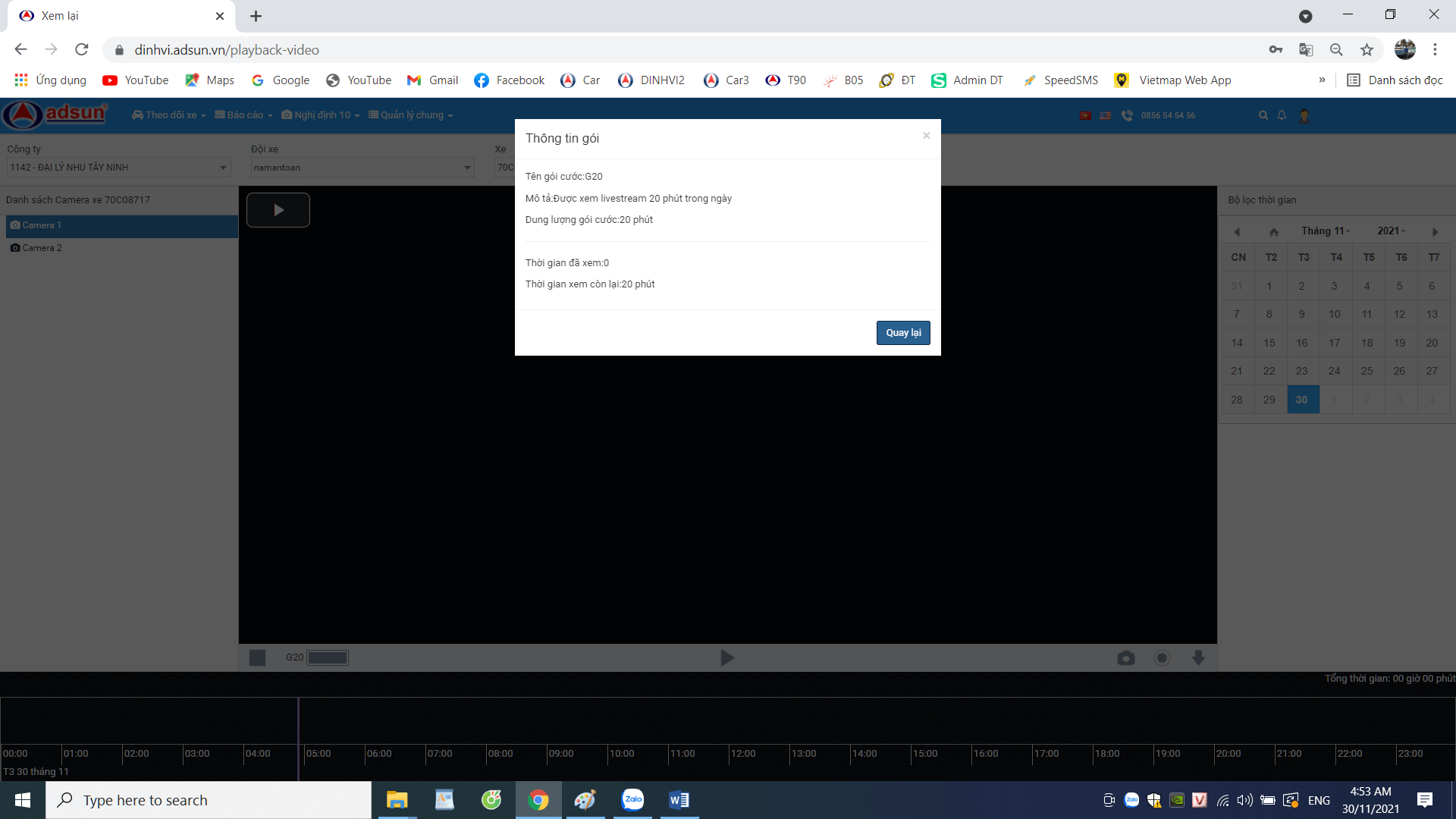
Task: Click the Quay lại button
Action: (902, 333)
